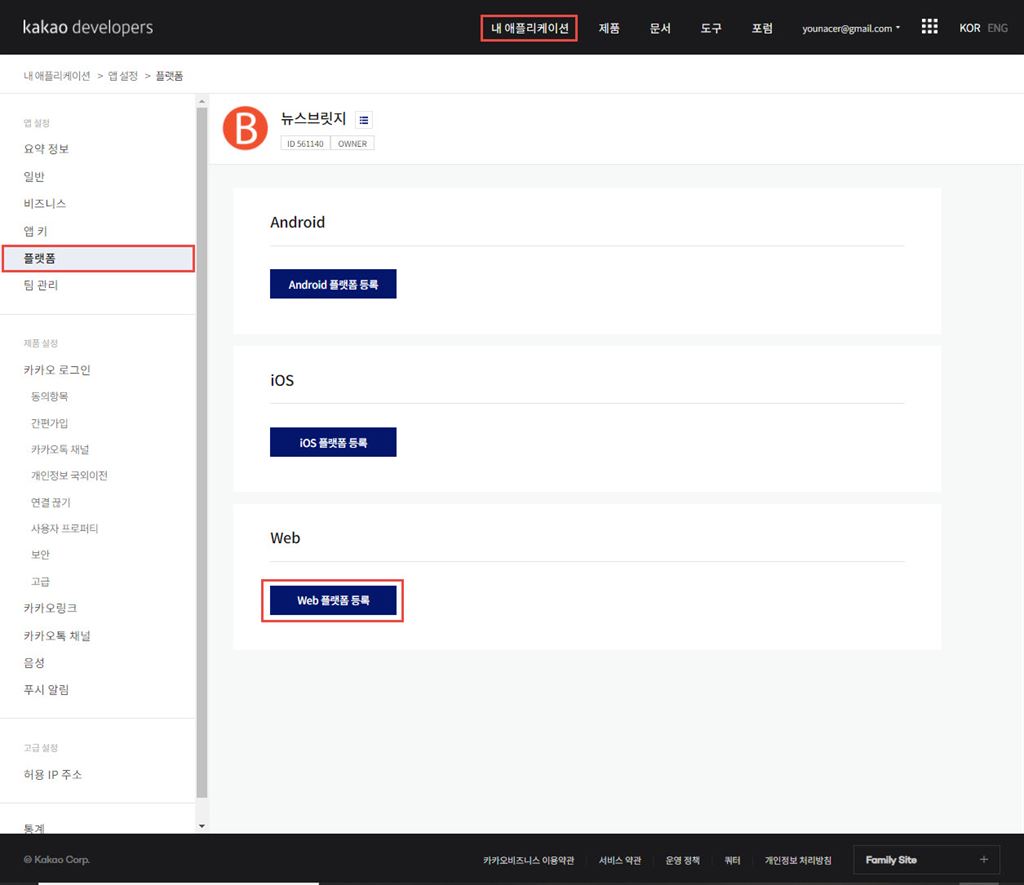Select 요약 정보 in the sidebar
1024x885 pixels.
46,149
